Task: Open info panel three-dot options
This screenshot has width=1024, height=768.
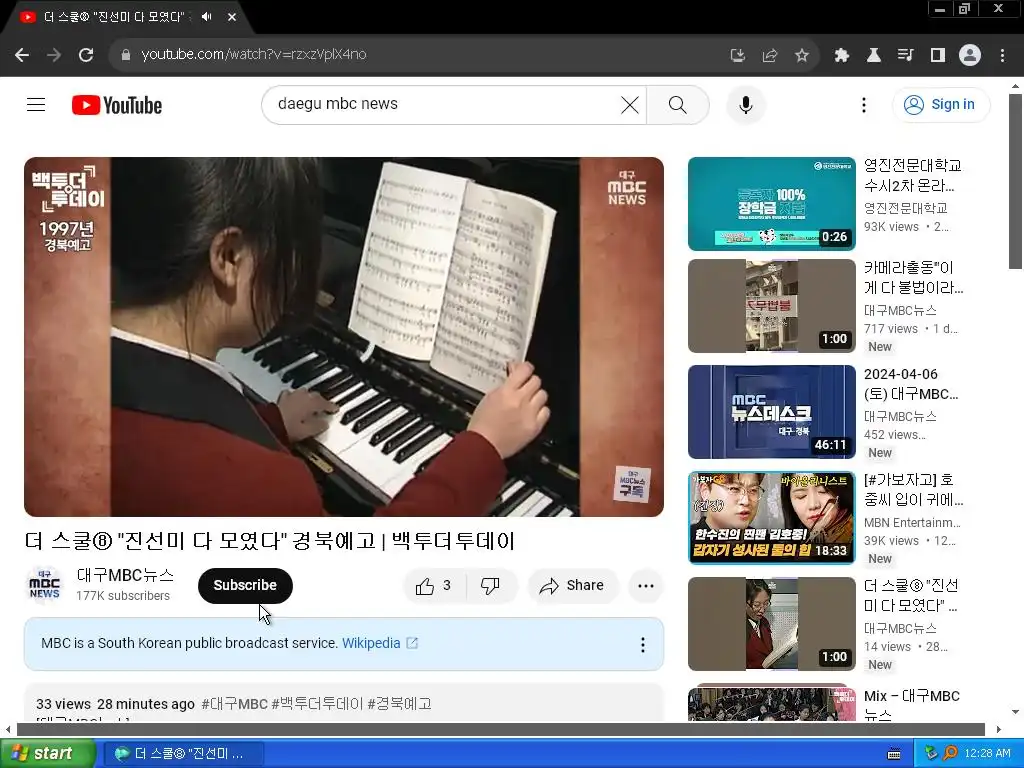Action: (x=643, y=645)
